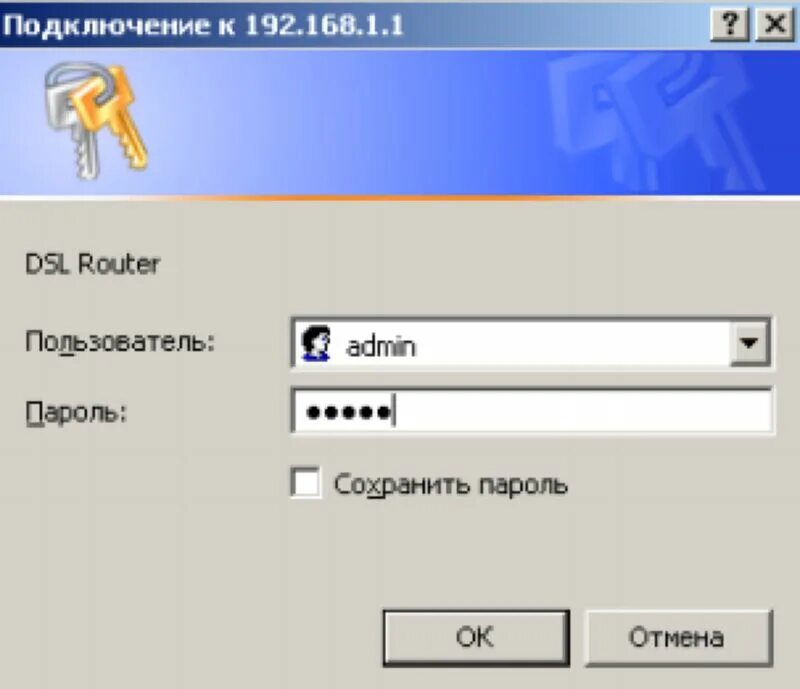Click the blue gradient banner background
Image resolution: width=800 pixels, height=689 pixels.
point(357,122)
